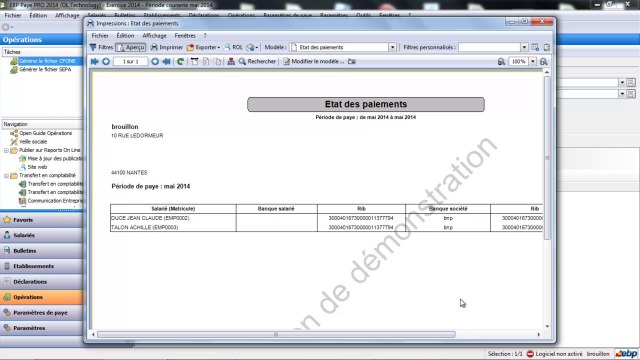Click the ebp logo in status bar

click(x=627, y=353)
